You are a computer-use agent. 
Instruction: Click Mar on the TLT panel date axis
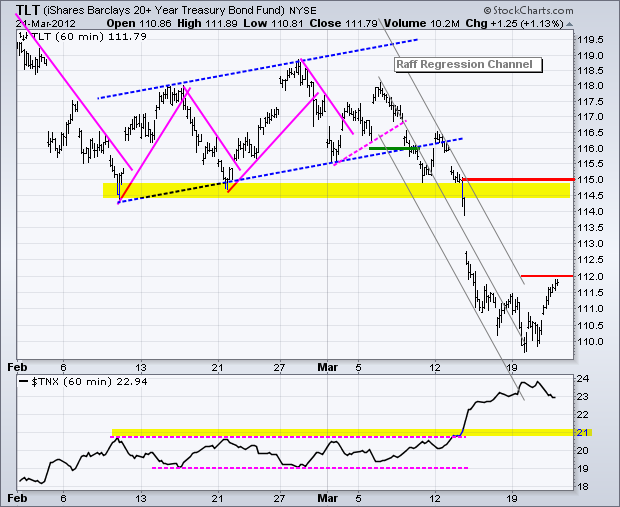point(328,367)
